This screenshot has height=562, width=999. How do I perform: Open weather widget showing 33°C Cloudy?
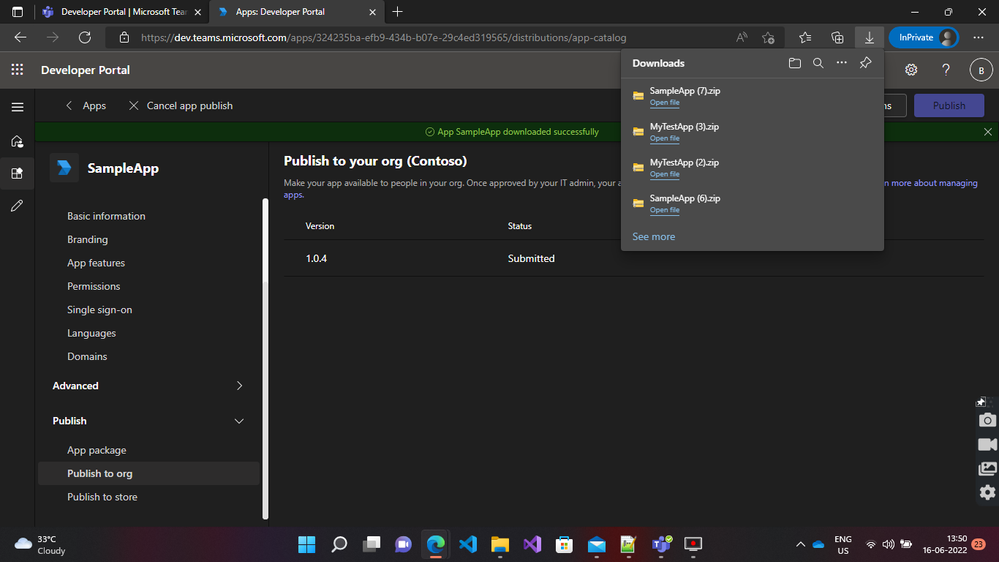(x=40, y=545)
